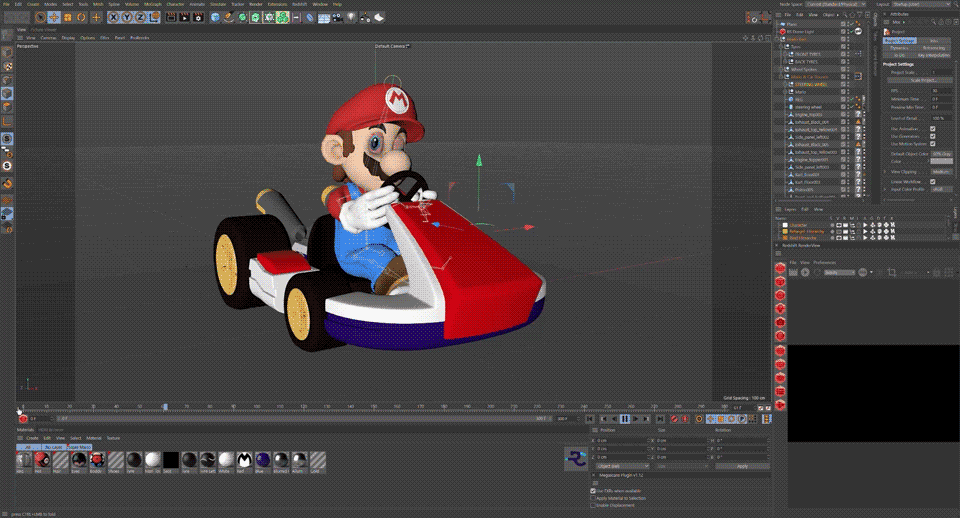Open Default Object Color dropdown

(941, 154)
